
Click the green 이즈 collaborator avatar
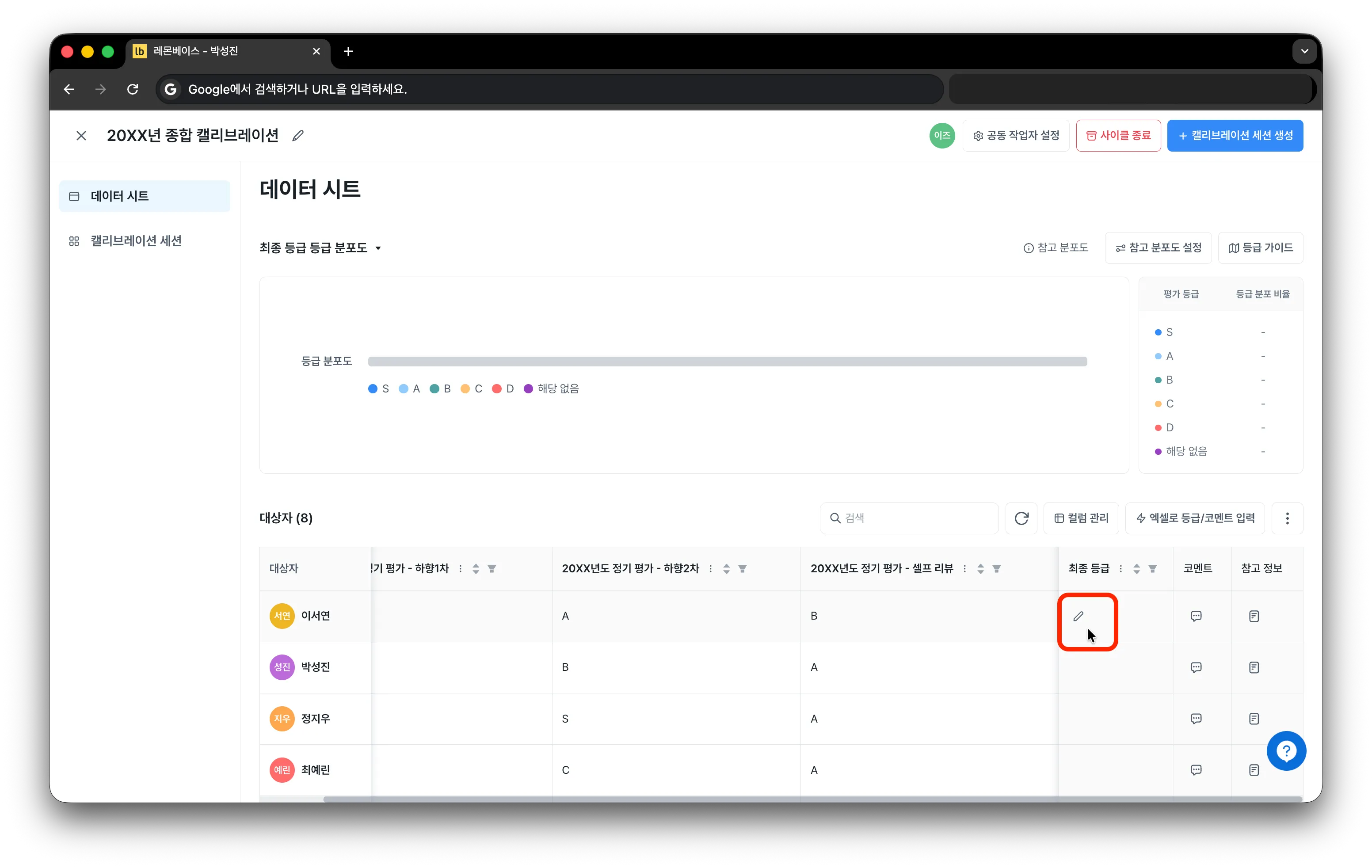pyautogui.click(x=942, y=136)
